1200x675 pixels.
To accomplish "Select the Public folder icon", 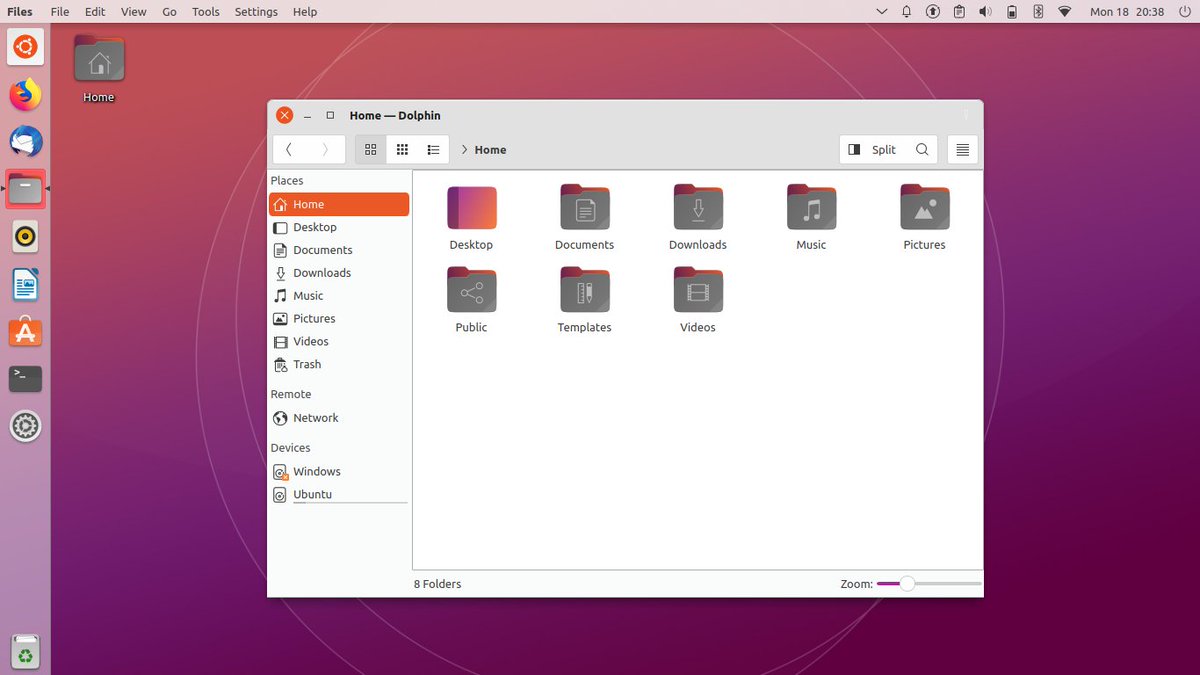I will pos(471,290).
